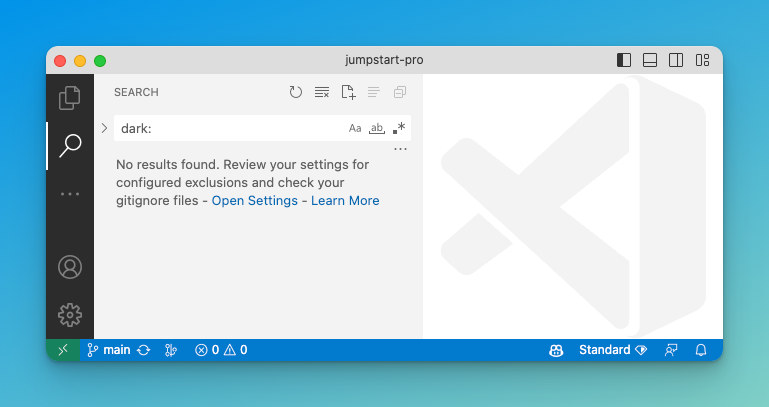
Task: Show errors and warnings count
Action: point(221,350)
